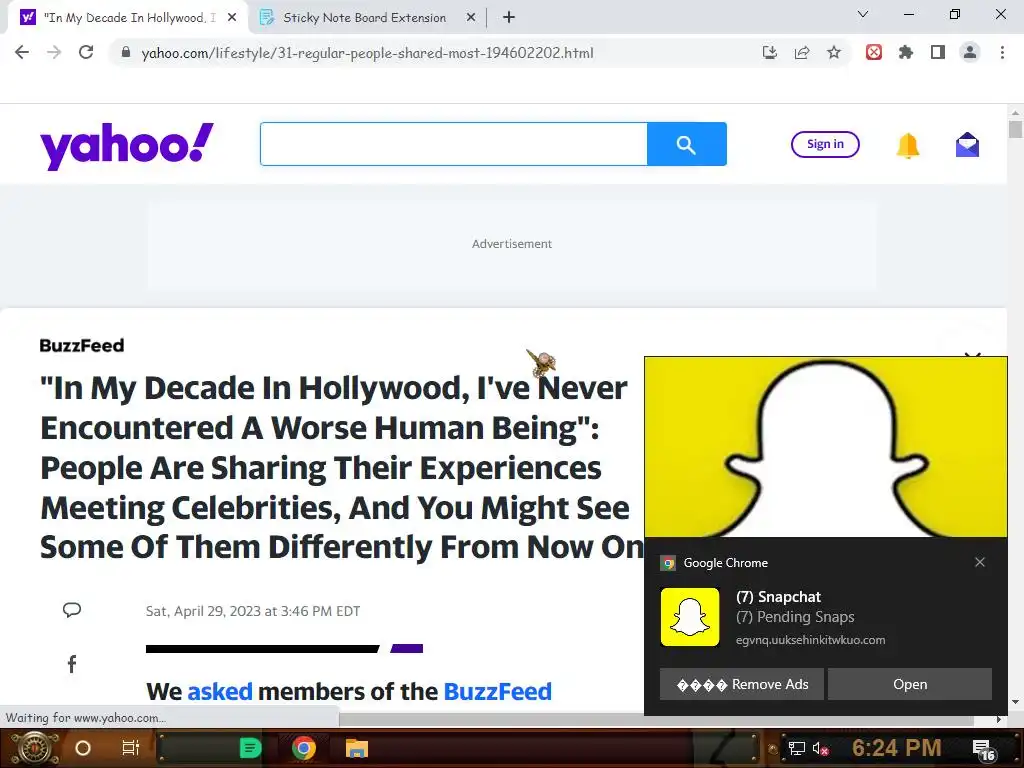Open Task View on taskbar
The width and height of the screenshot is (1024, 768).
pyautogui.click(x=131, y=748)
